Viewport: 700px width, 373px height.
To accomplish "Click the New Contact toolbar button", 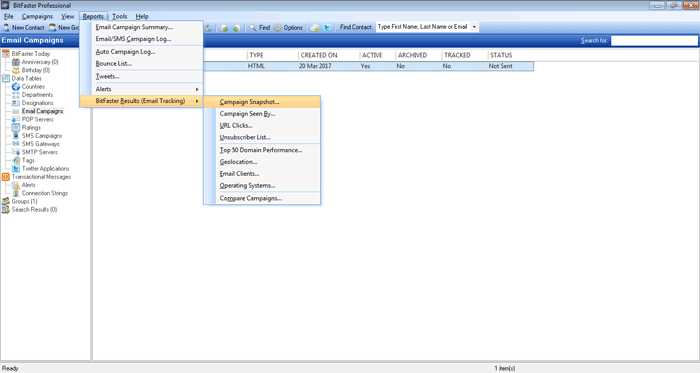I will pyautogui.click(x=24, y=28).
